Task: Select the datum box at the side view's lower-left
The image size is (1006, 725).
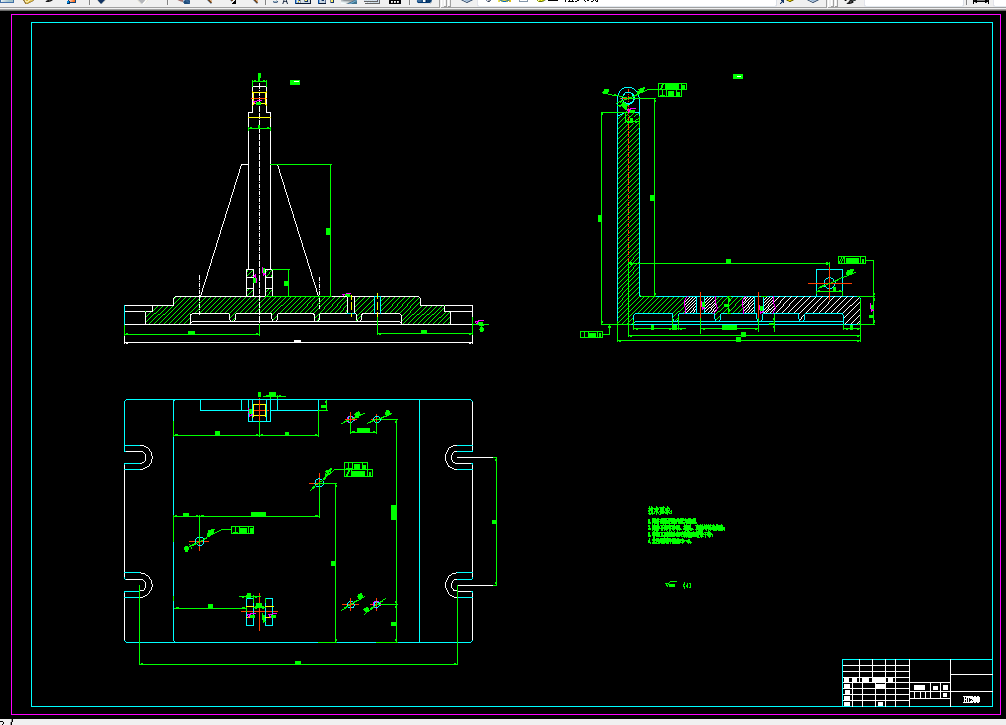Action: (592, 334)
